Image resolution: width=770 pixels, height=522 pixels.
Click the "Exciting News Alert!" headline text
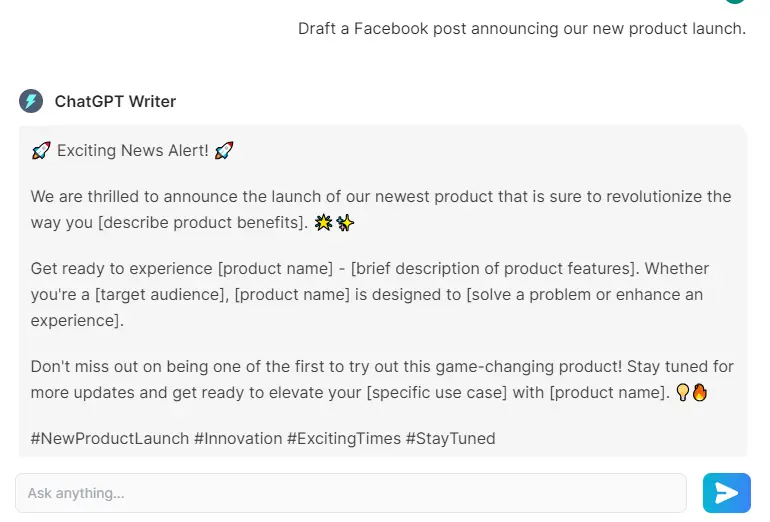pyautogui.click(x=132, y=151)
